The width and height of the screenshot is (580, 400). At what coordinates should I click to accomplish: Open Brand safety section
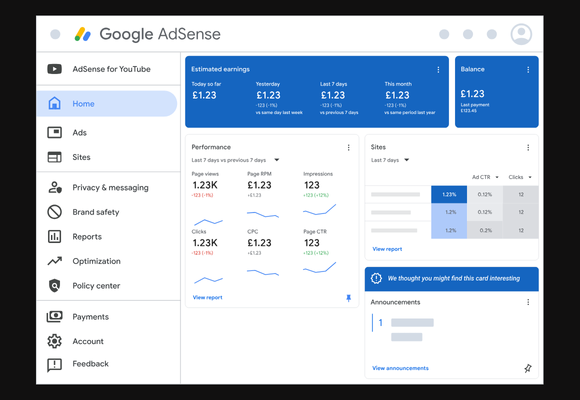tap(108, 212)
